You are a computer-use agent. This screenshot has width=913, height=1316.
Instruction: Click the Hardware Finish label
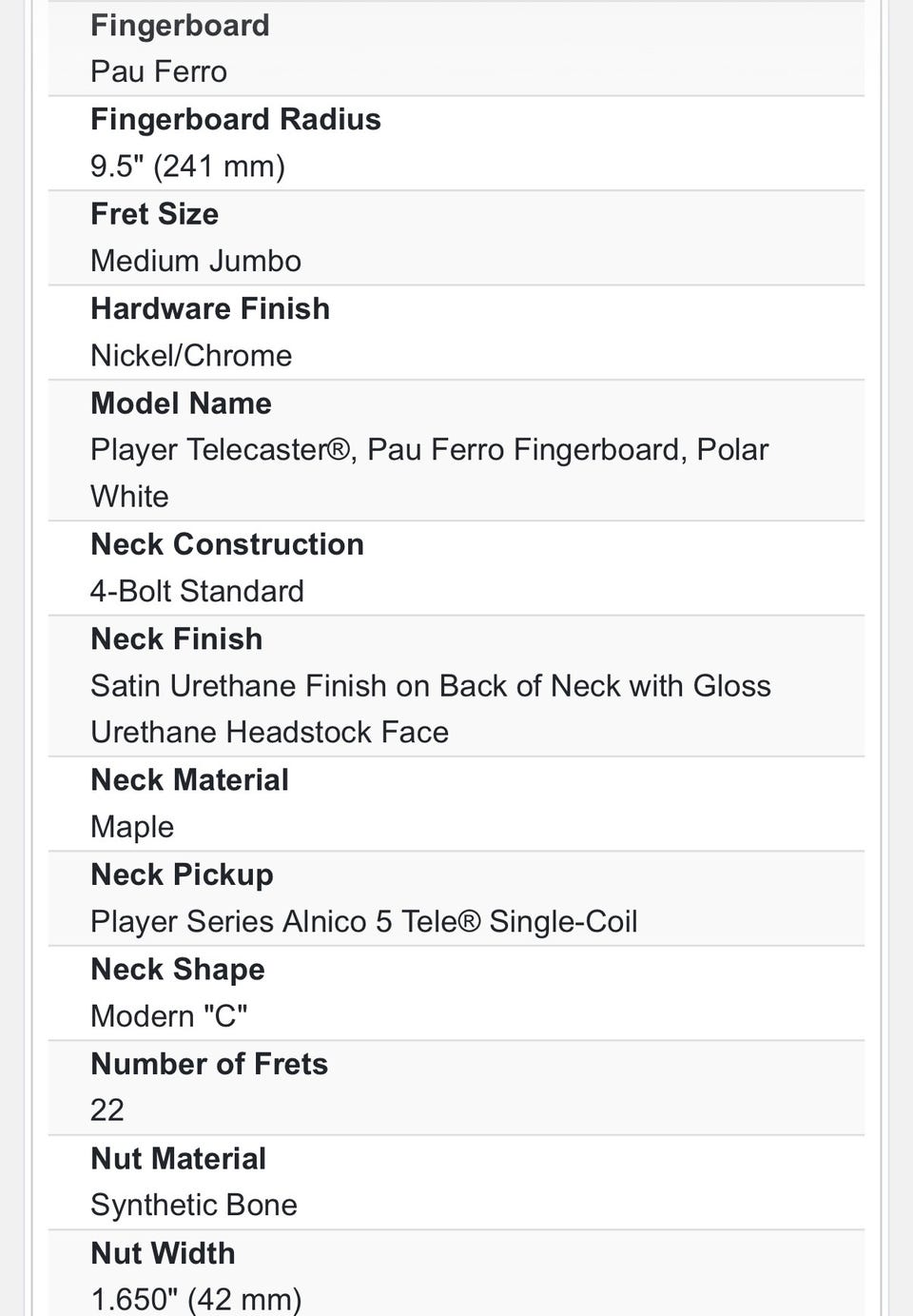[209, 309]
